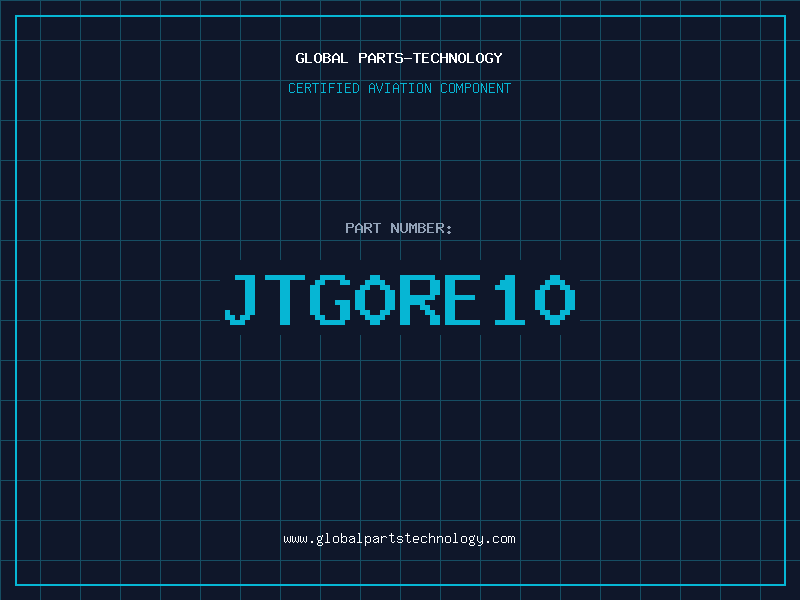Click the word AVIATION in the subtitle

tap(399, 89)
